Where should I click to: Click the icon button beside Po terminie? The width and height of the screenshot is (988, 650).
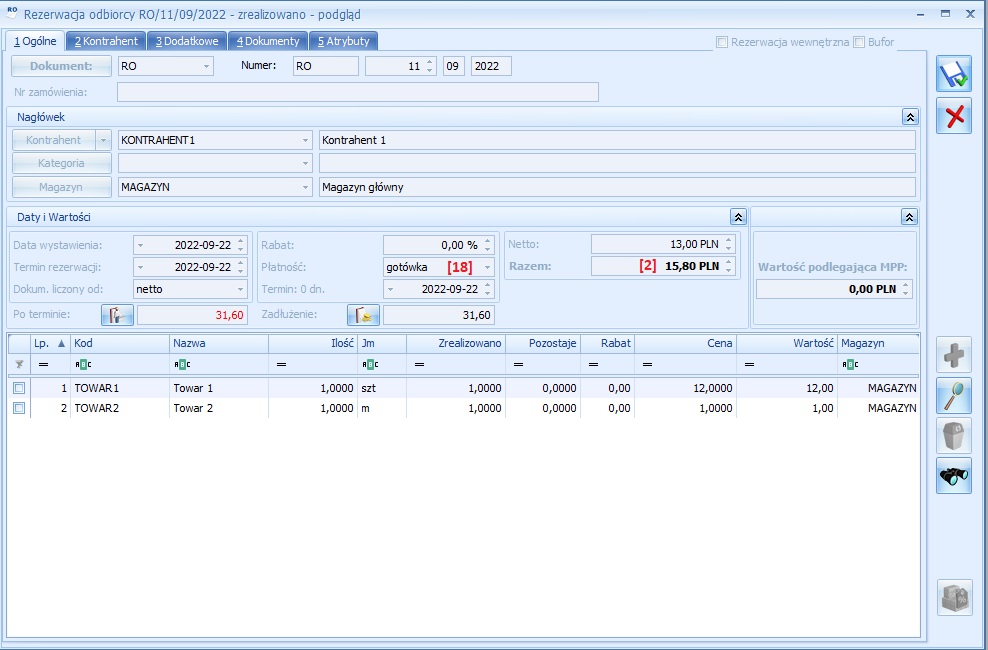click(117, 315)
